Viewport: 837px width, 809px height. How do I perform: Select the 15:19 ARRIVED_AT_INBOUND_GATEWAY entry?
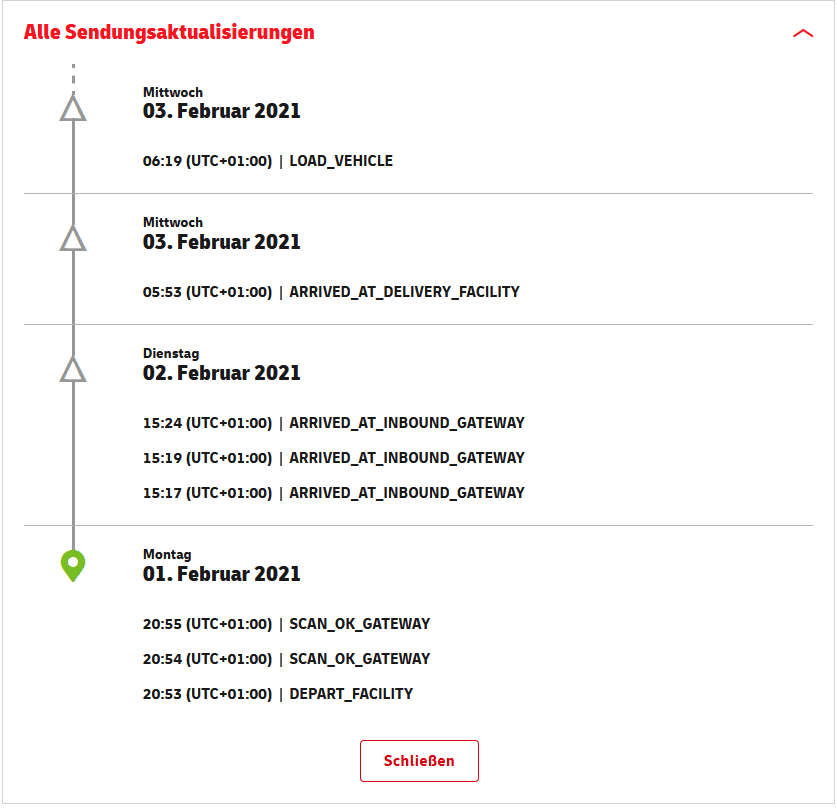[x=334, y=458]
